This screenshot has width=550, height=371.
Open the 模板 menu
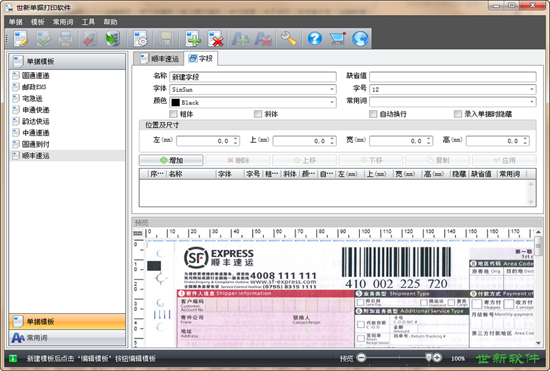click(x=38, y=22)
